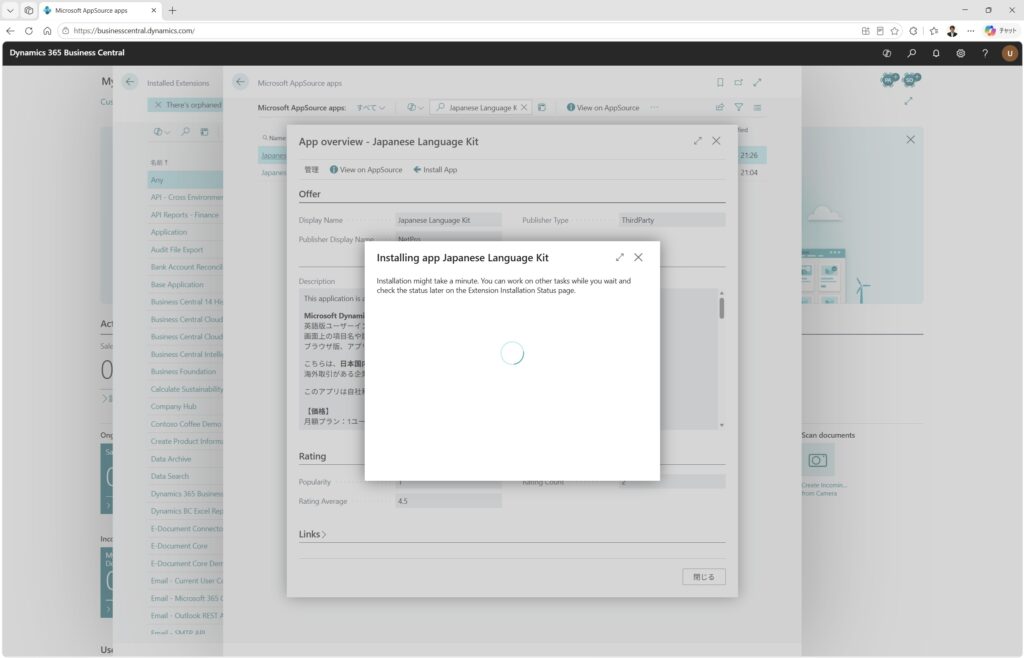Add page to browser favorites
This screenshot has height=658, width=1024.
click(895, 31)
